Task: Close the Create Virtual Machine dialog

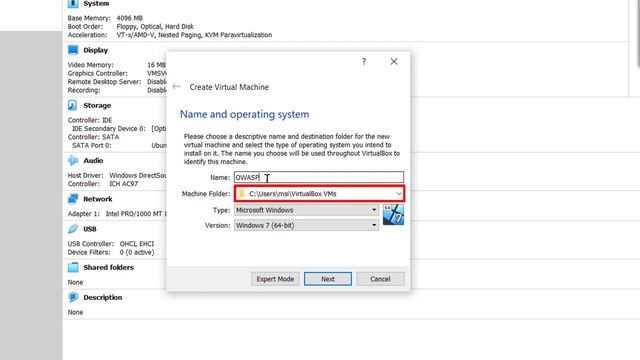Action: (x=394, y=62)
